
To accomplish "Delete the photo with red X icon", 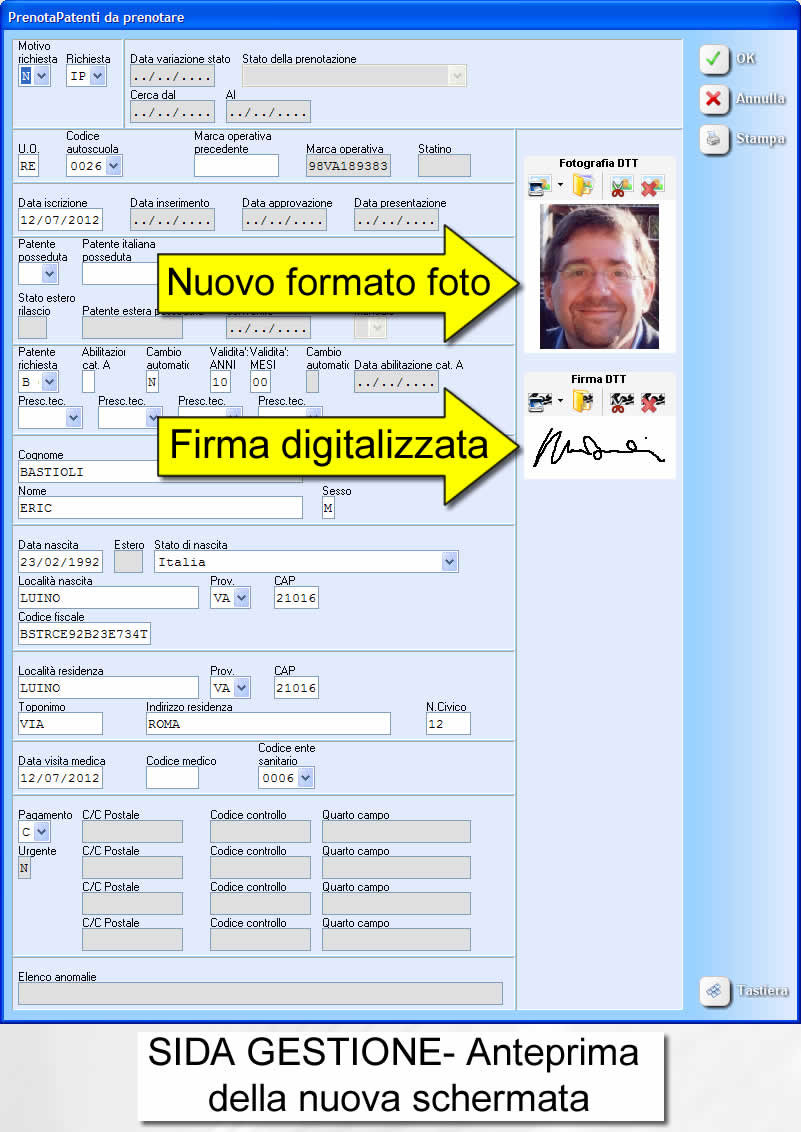I will (x=652, y=185).
